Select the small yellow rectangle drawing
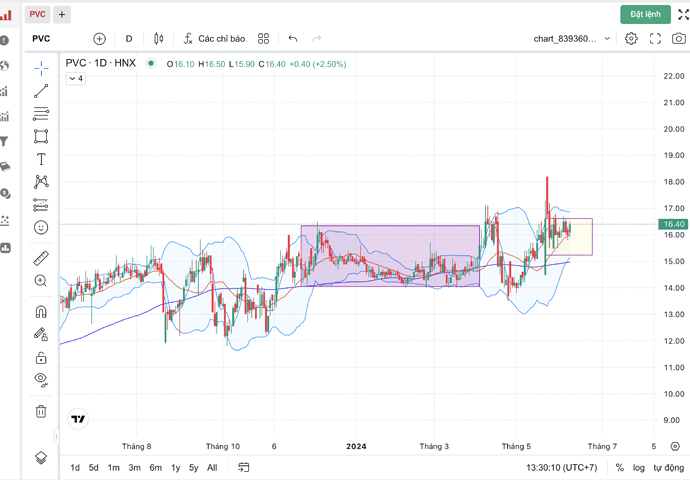This screenshot has width=690, height=480. [570, 237]
